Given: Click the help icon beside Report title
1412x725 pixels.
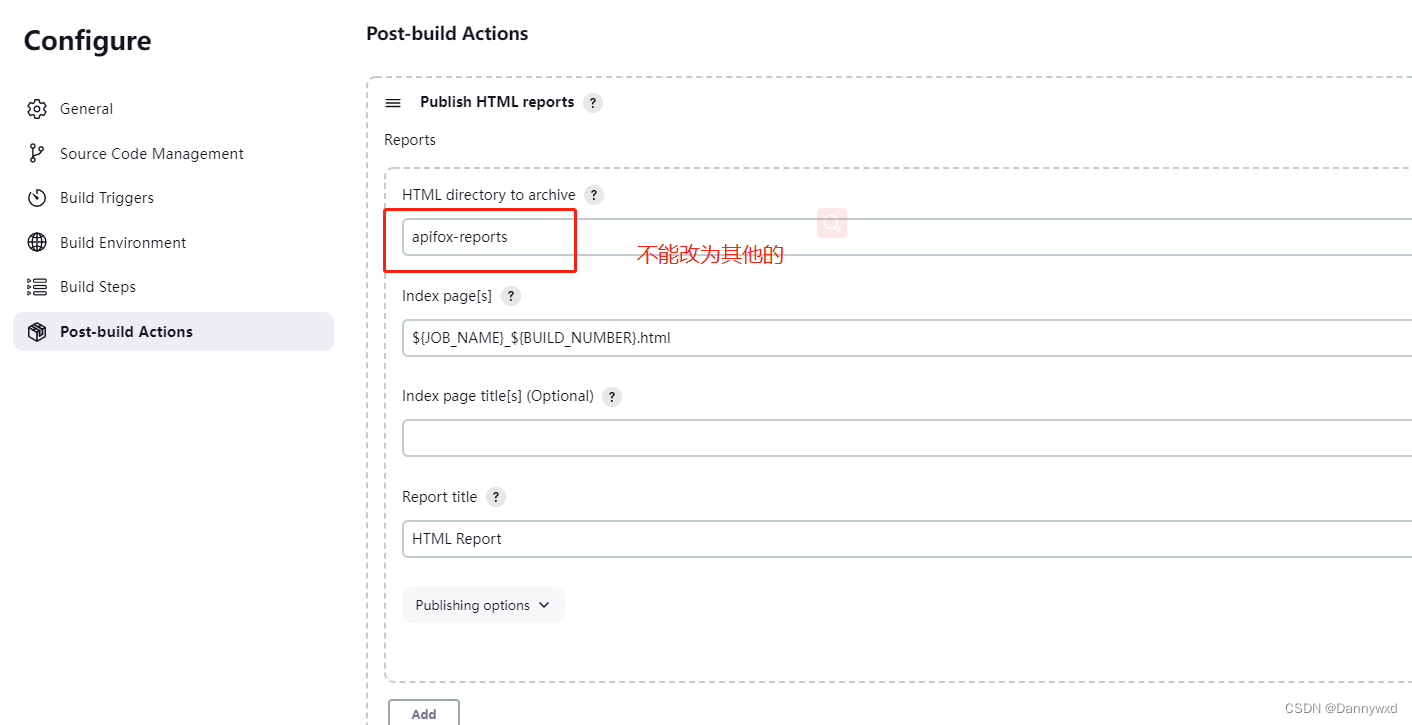Looking at the screenshot, I should pos(496,497).
